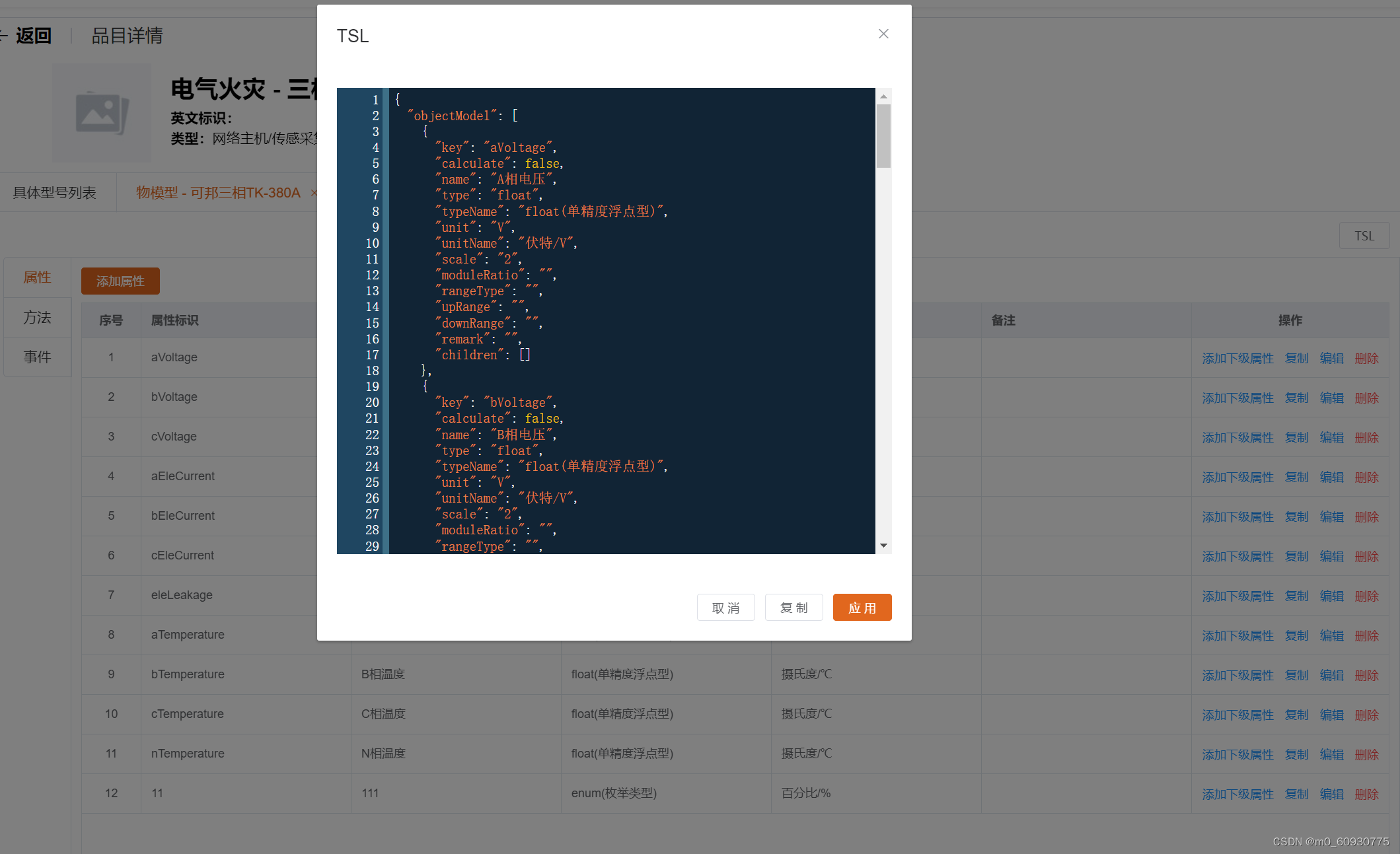Switch to the 具体型号列表 tab
Screen dimensions: 1400x854
tap(55, 193)
